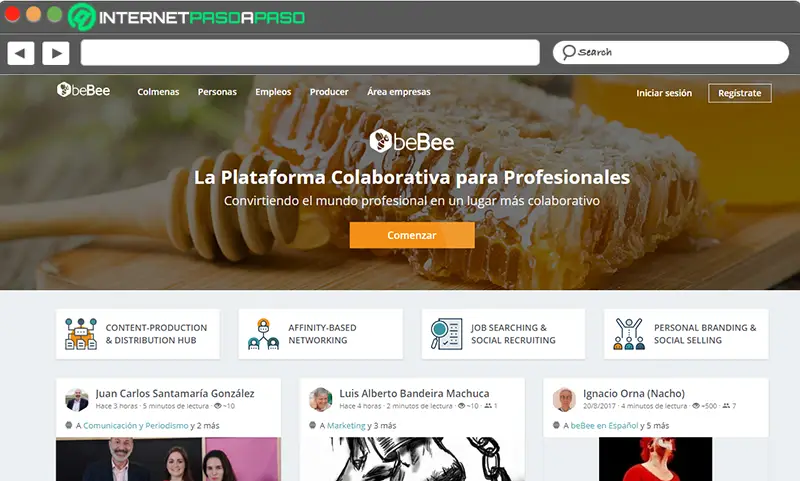The image size is (800, 481).
Task: Select Personal Branding & Social Selling text
Action: point(705,334)
